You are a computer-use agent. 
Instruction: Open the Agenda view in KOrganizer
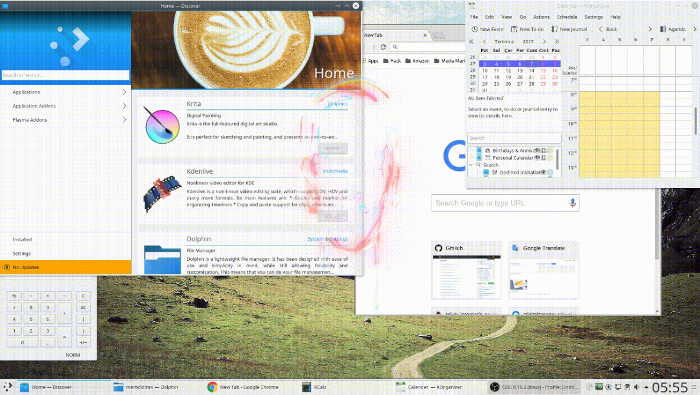(672, 29)
